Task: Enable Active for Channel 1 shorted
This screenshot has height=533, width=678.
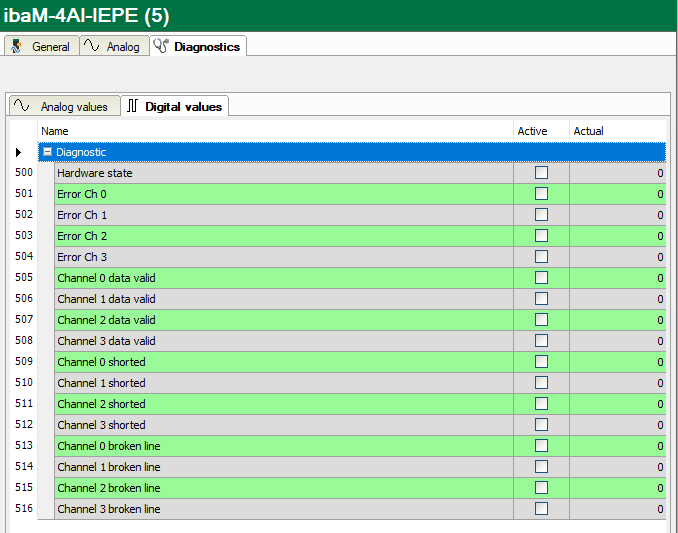Action: 541,383
